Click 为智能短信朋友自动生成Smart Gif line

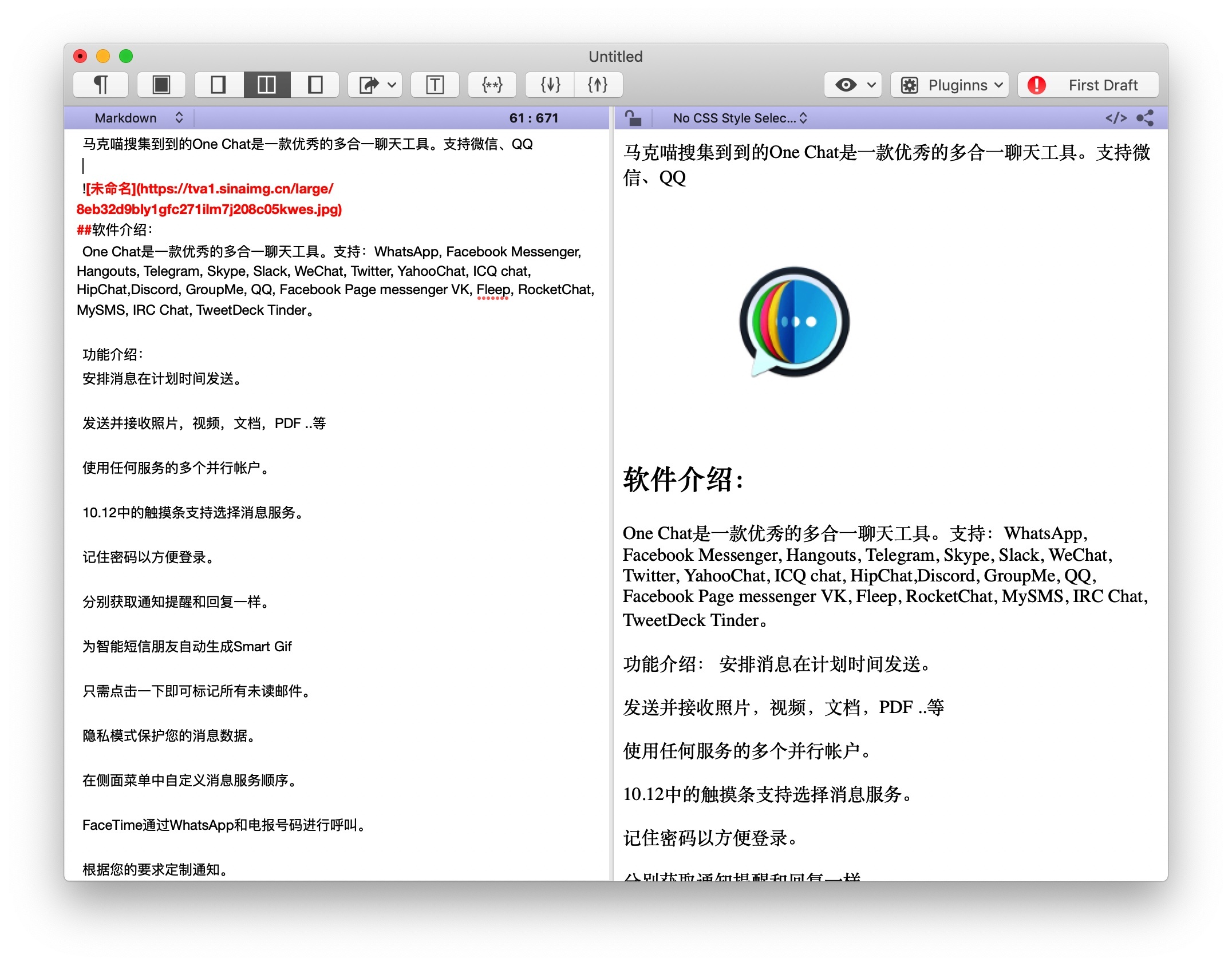tap(187, 646)
